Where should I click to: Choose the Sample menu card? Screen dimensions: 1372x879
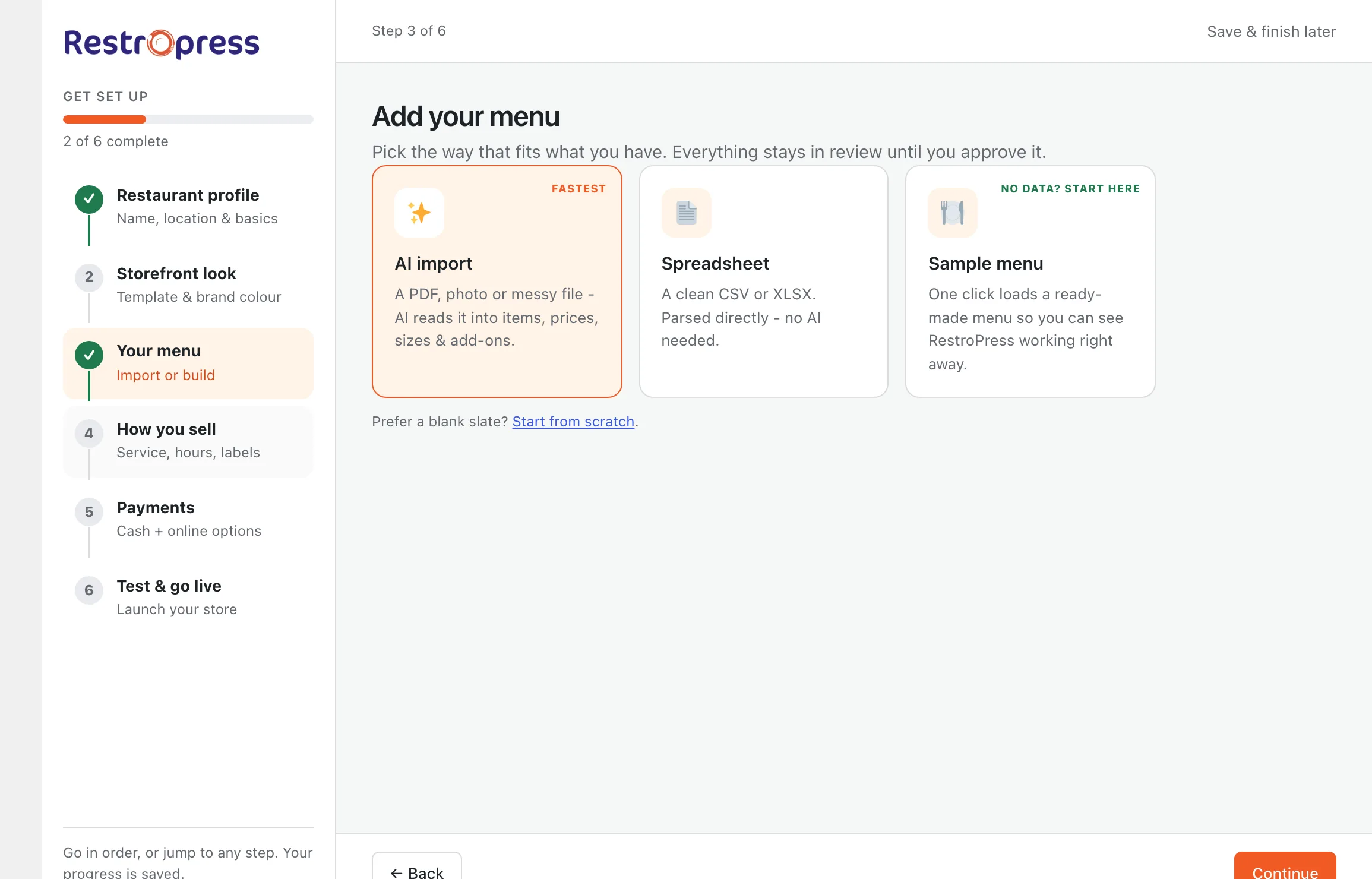pos(1030,282)
